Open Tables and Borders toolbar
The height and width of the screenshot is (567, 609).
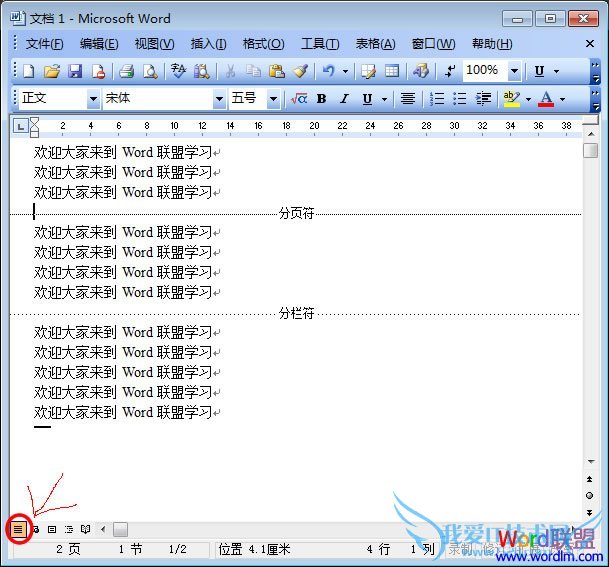[368, 71]
